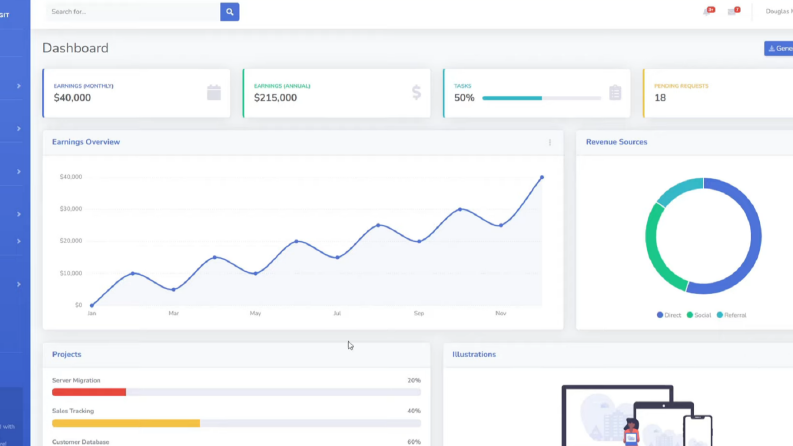Click the green Social legend dot
The width and height of the screenshot is (793, 446).
click(690, 315)
